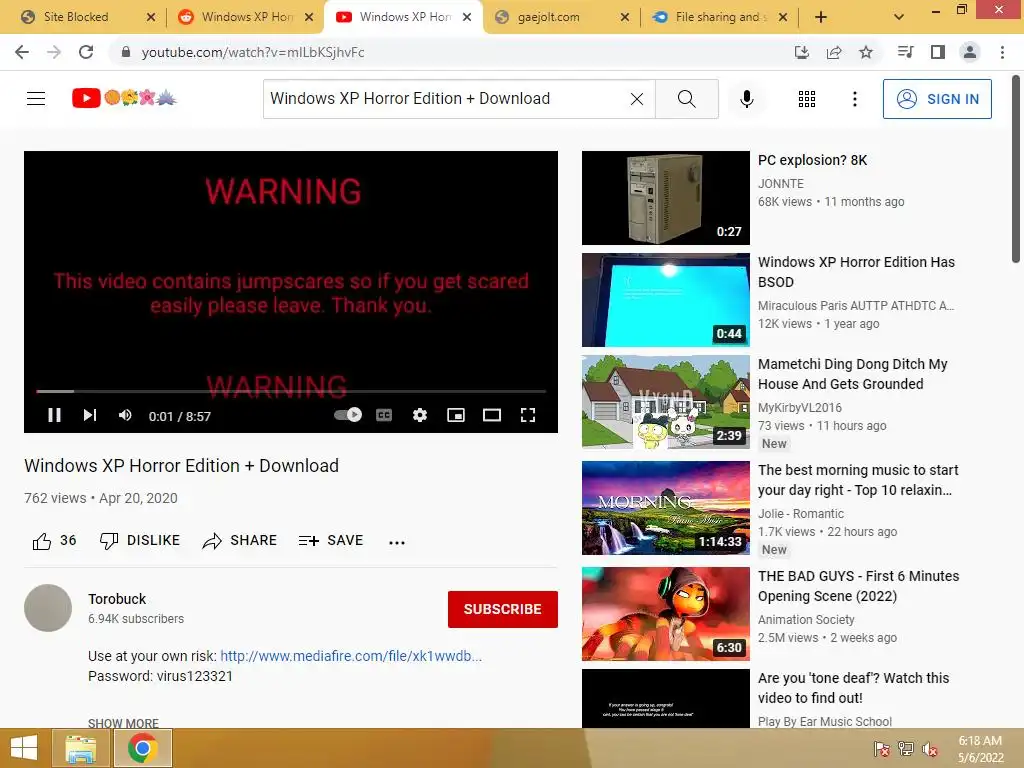Like the video with thumbs up
Viewport: 1024px width, 768px height.
(54, 541)
